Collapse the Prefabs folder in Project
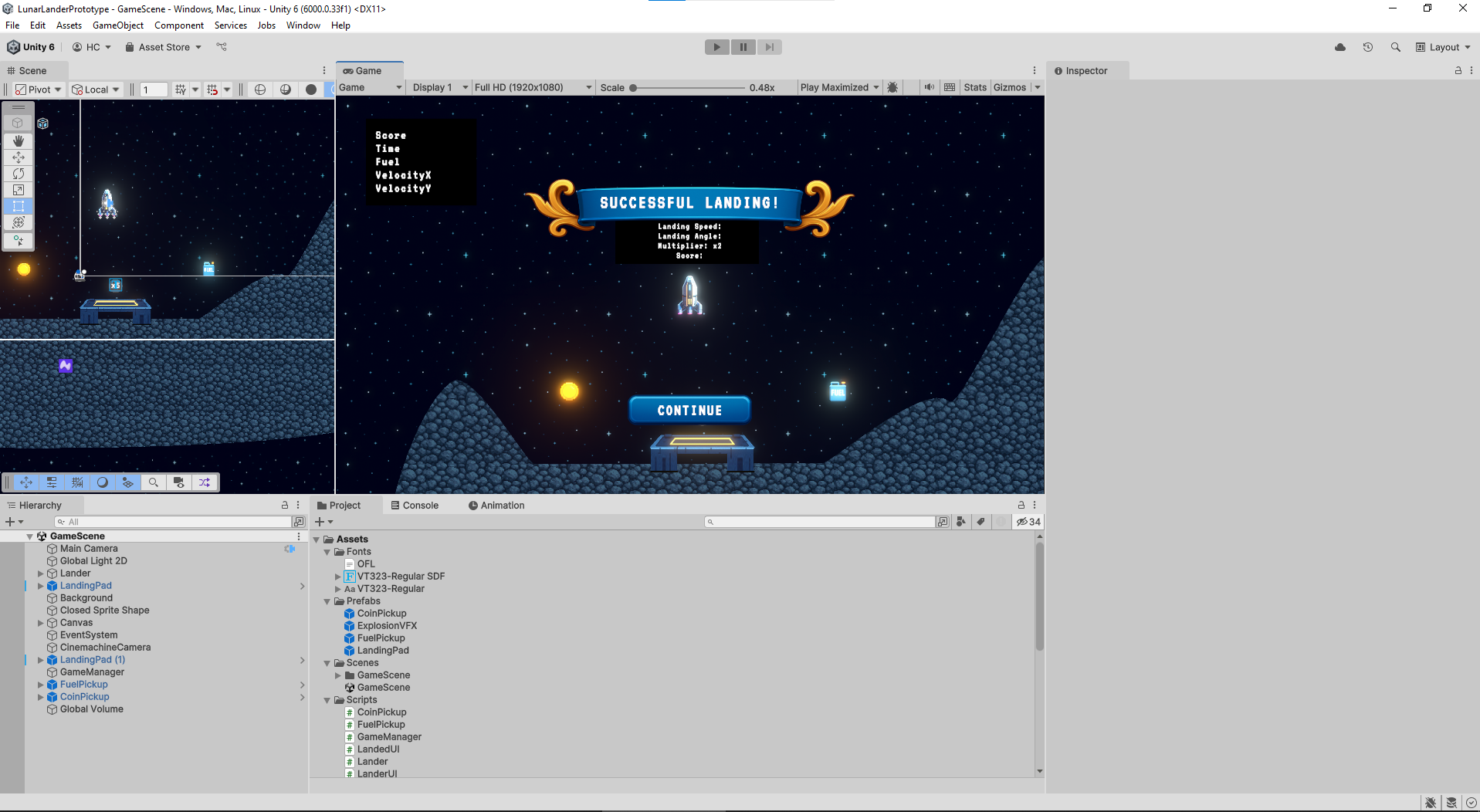Viewport: 1480px width, 812px height. [327, 601]
